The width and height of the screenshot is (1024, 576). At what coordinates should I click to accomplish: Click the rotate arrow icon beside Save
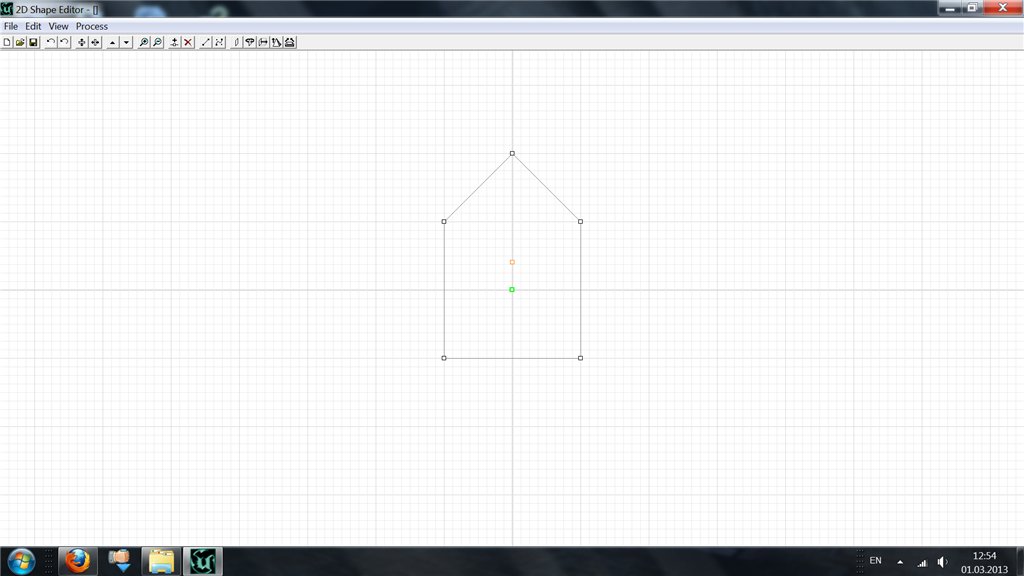pyautogui.click(x=50, y=42)
